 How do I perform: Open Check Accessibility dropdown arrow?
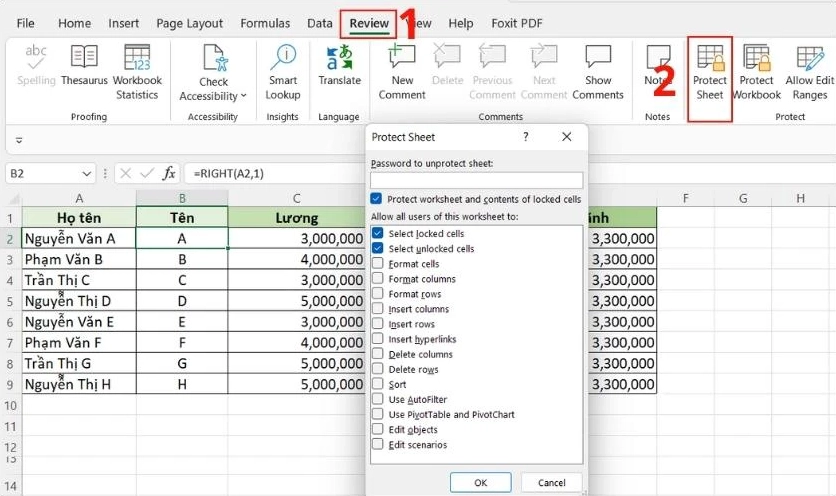click(x=244, y=96)
